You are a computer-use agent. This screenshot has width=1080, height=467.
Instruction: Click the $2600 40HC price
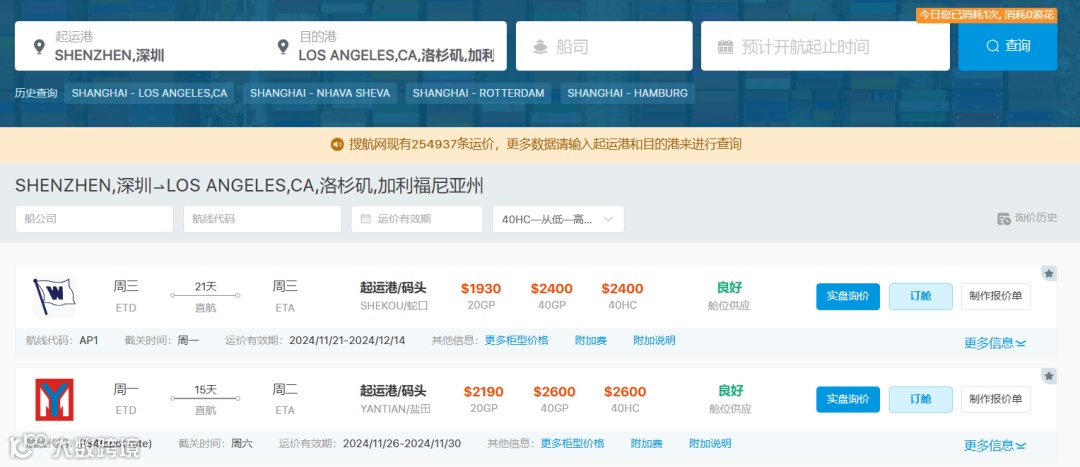[625, 392]
